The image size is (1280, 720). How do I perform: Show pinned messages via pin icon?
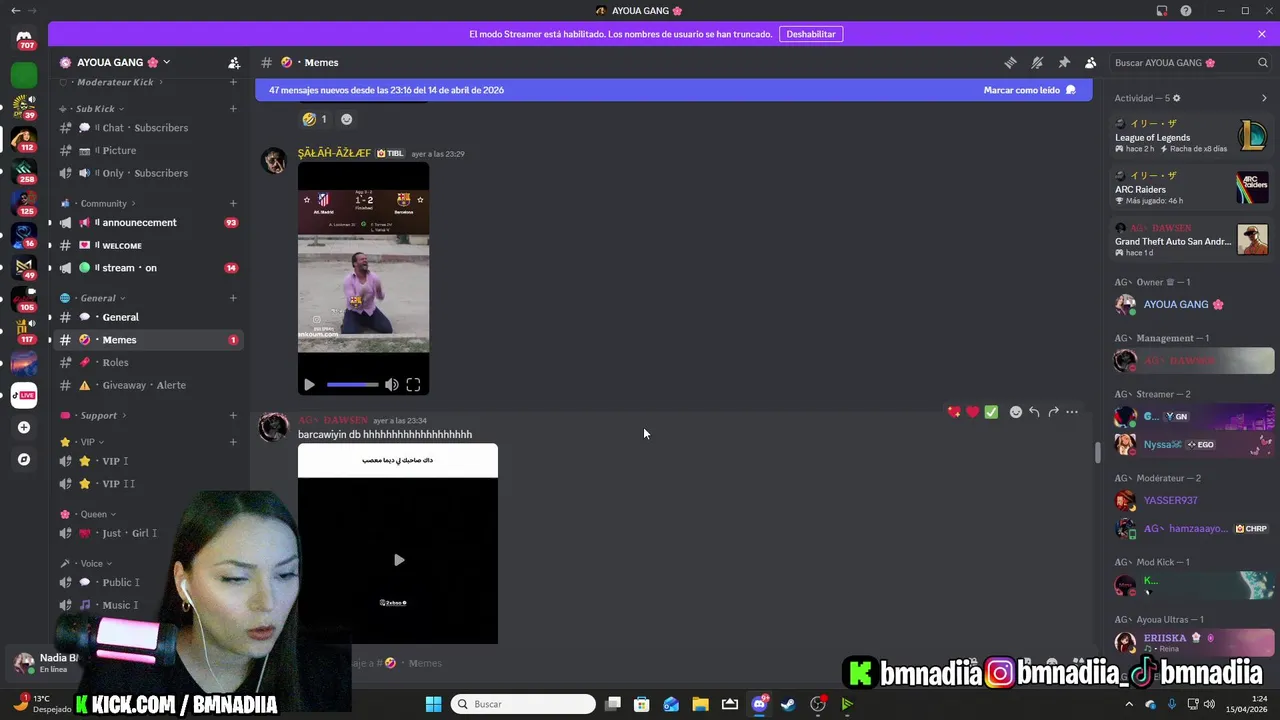click(x=1064, y=62)
